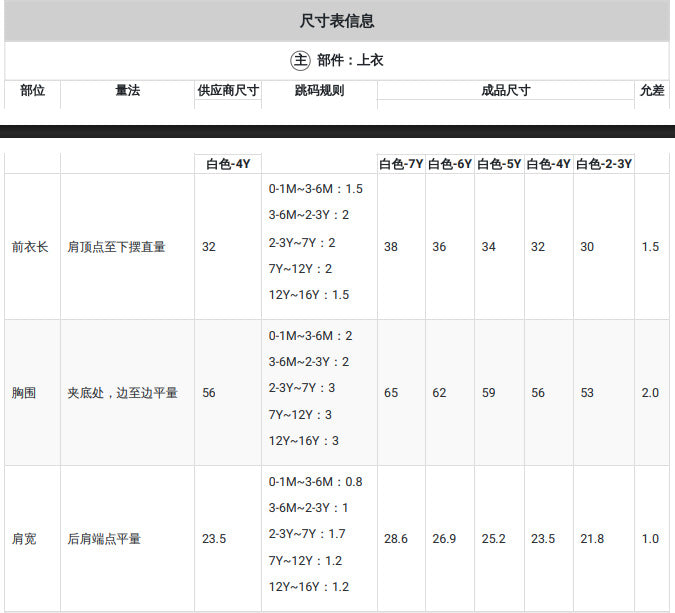Click the 7Y~12Y：1.2 rule

pyautogui.click(x=305, y=561)
